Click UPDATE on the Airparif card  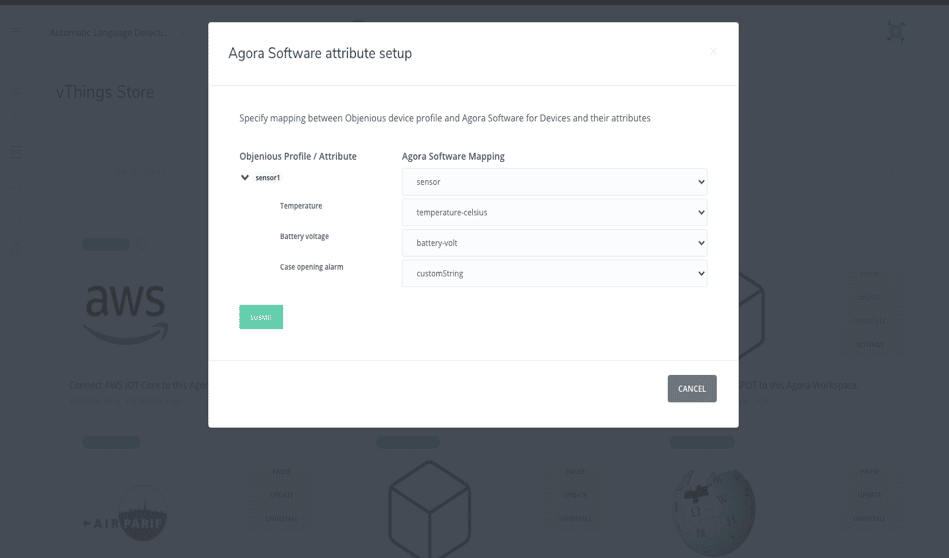[281, 496]
